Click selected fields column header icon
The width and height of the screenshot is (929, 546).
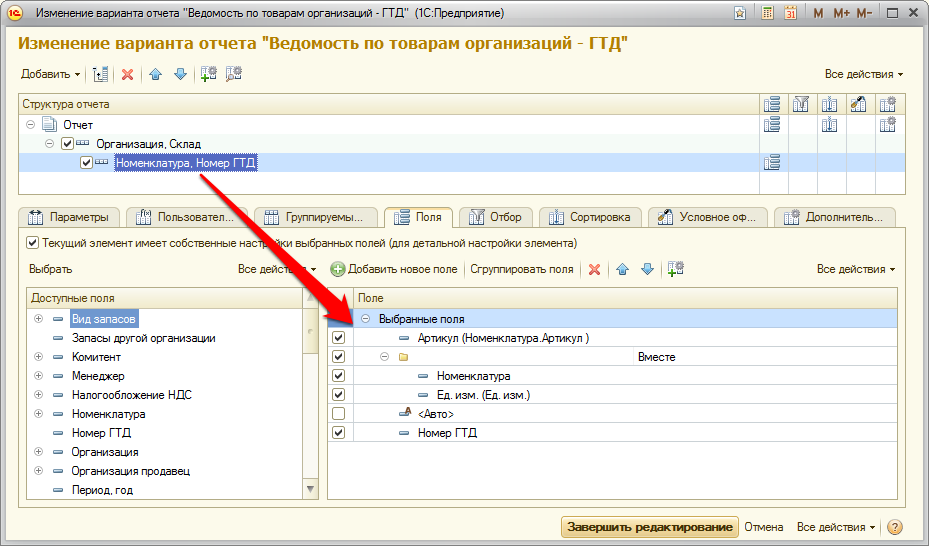coord(772,104)
